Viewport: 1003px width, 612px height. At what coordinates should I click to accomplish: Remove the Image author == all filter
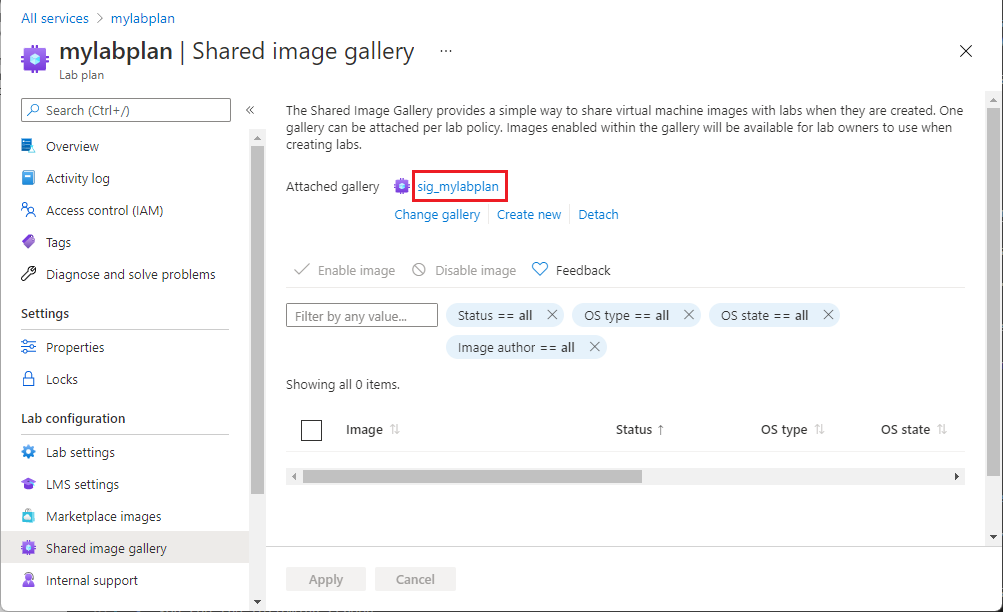click(x=594, y=347)
